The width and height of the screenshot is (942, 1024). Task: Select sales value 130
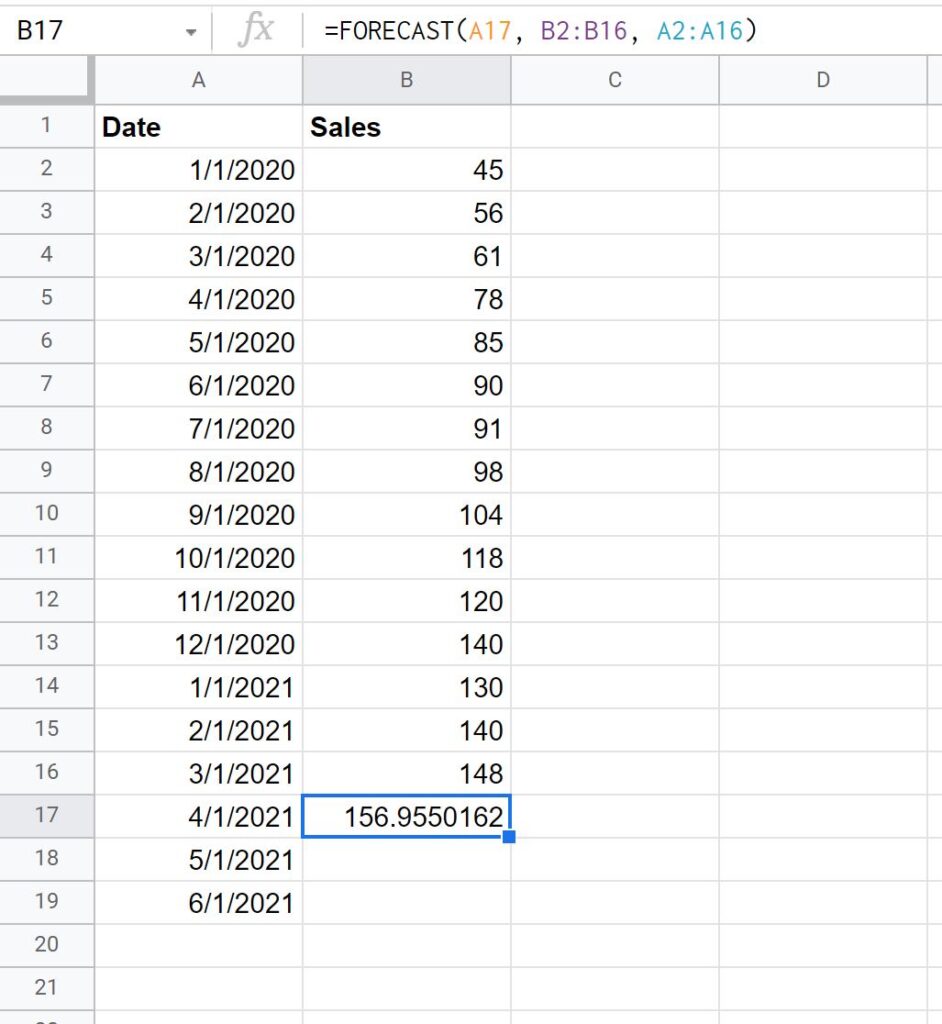click(x=406, y=687)
